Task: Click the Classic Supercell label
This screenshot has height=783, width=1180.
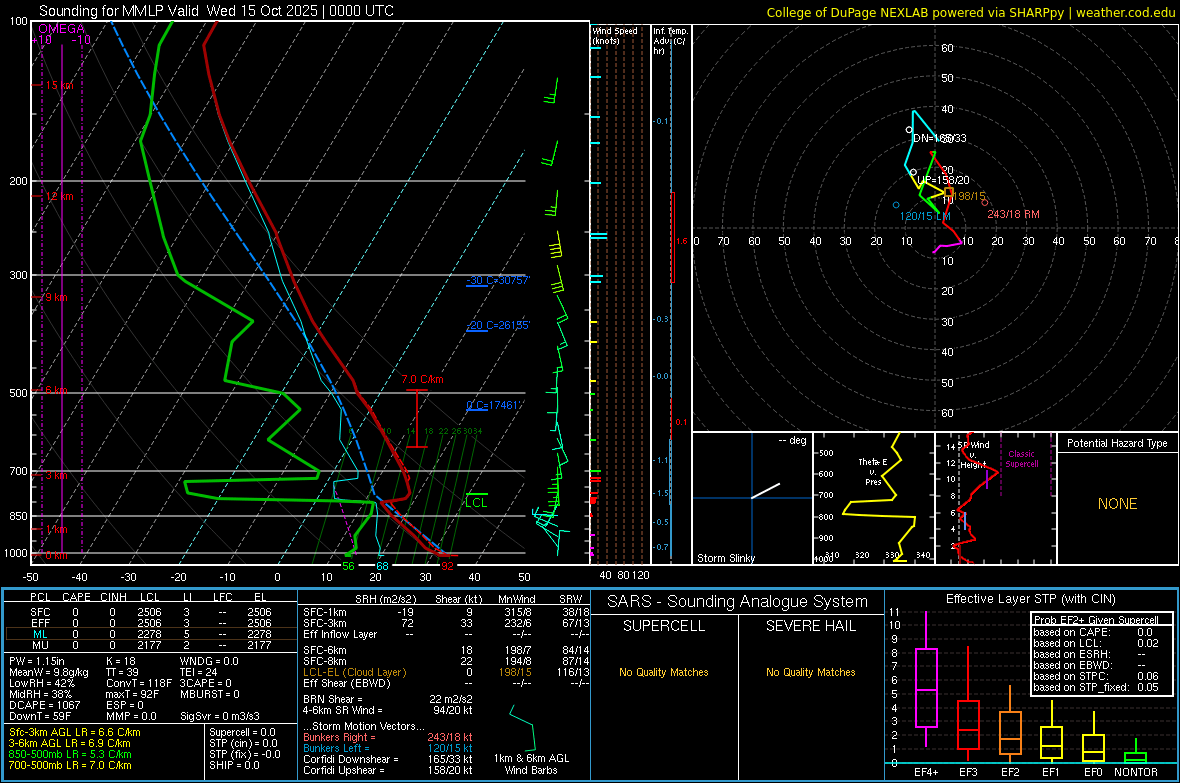Action: pos(1022,459)
